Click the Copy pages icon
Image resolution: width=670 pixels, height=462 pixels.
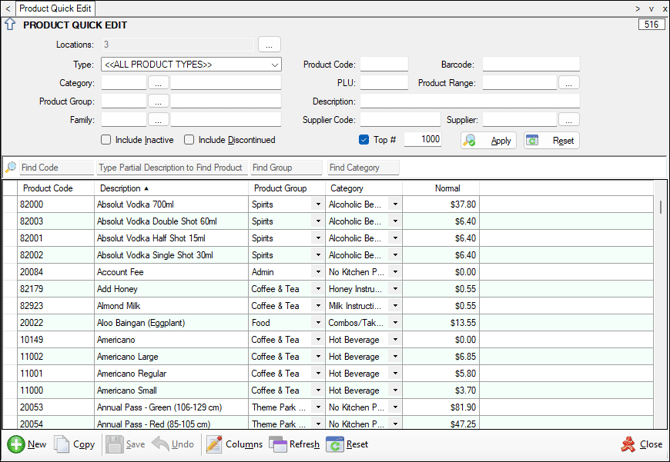pyautogui.click(x=62, y=444)
